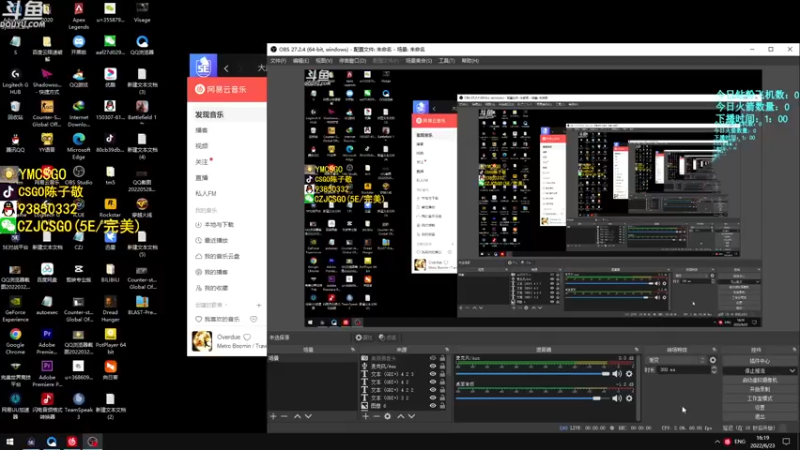
Task: Toggle visibility of 文本 (GDI+) 4 2 source
Action: pos(433,382)
